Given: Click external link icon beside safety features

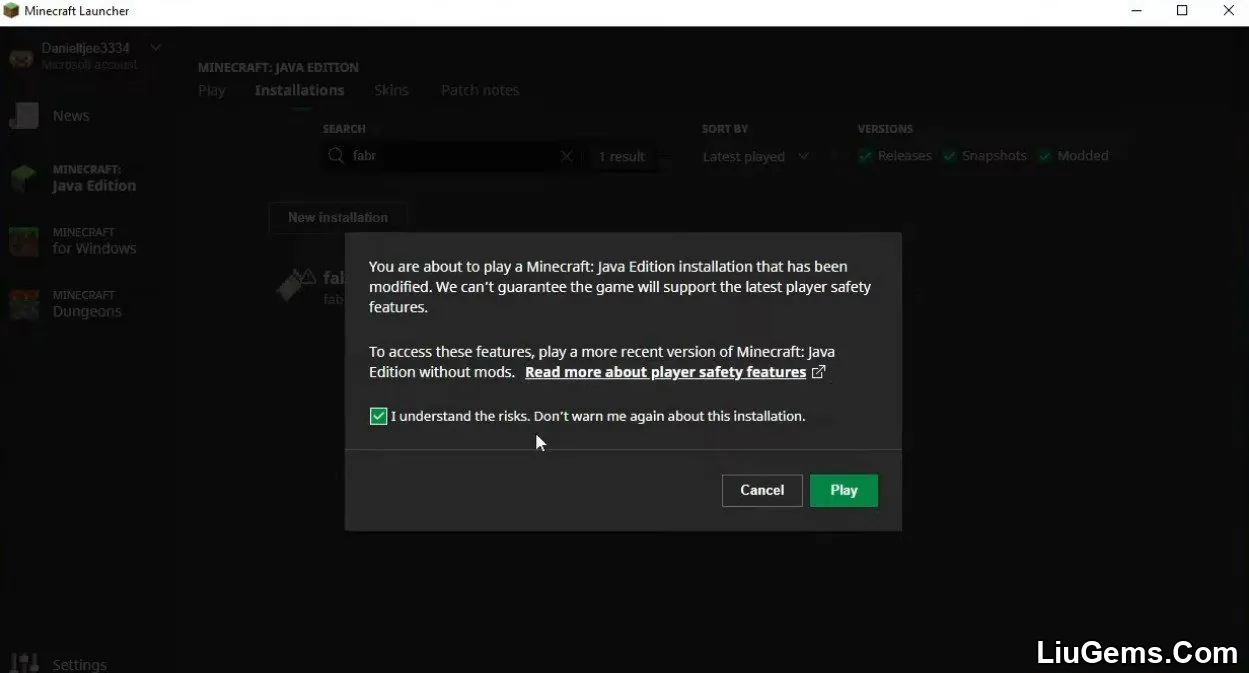Looking at the screenshot, I should [818, 372].
